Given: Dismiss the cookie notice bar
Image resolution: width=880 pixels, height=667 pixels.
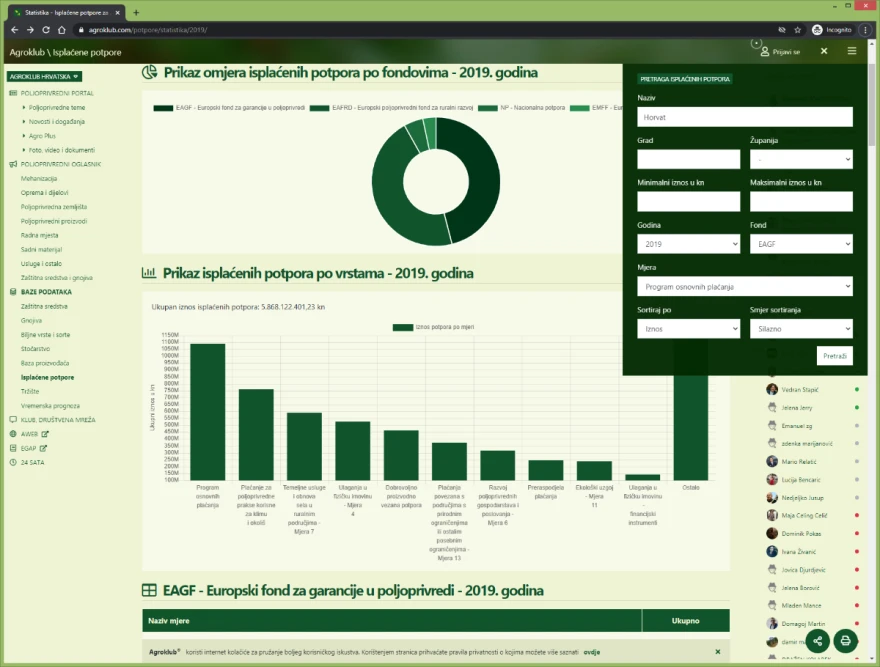Looking at the screenshot, I should click(718, 652).
